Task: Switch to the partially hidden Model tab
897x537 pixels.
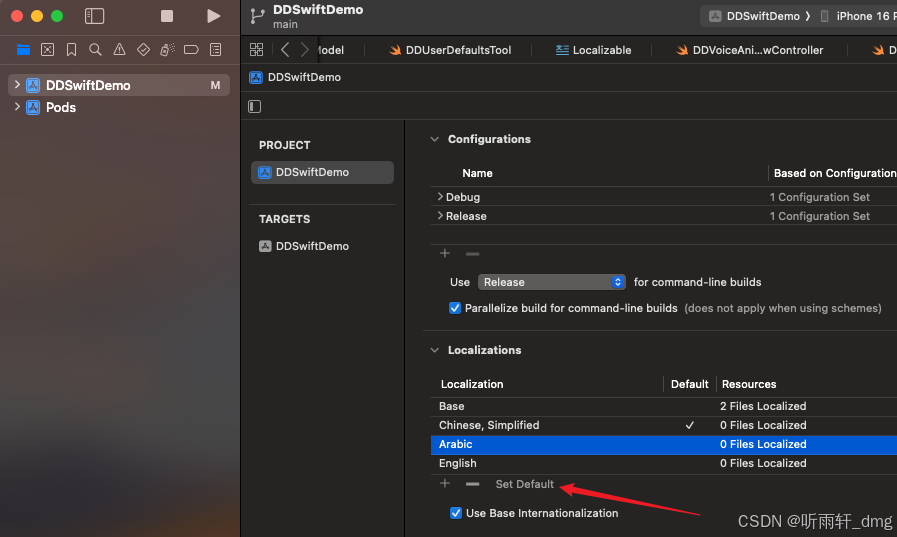Action: 331,50
